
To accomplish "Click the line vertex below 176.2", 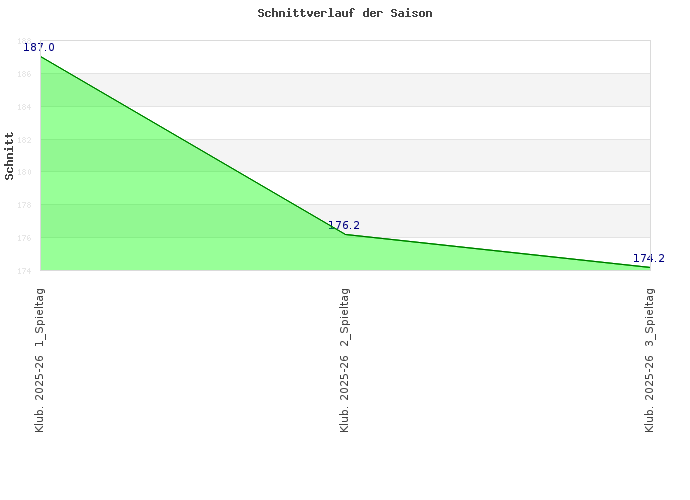I will point(345,234).
